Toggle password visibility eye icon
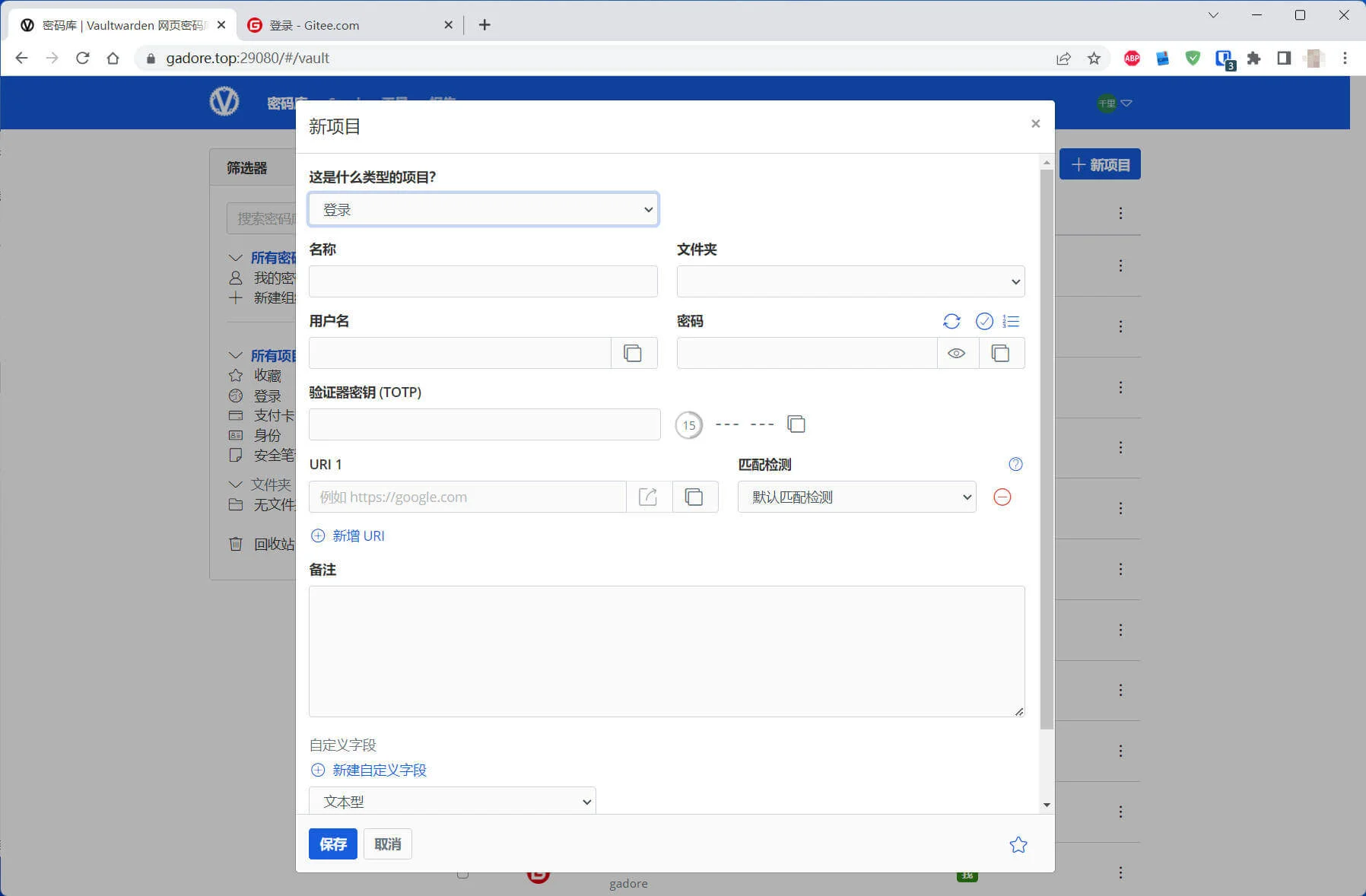Screen dimensions: 1366x896 point(957,353)
